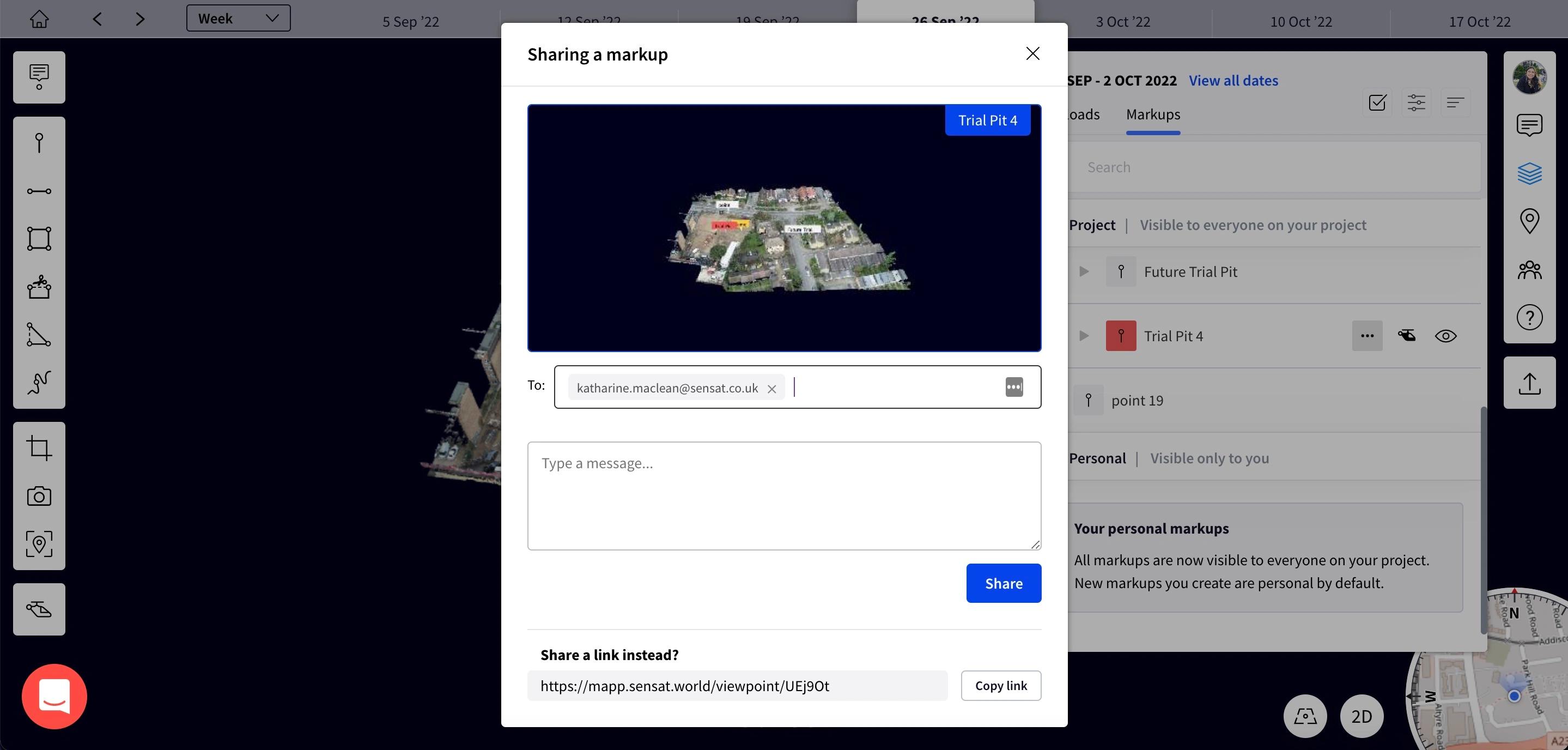Expand the Trial Pit 4 item
The width and height of the screenshot is (1568, 750).
click(1084, 336)
